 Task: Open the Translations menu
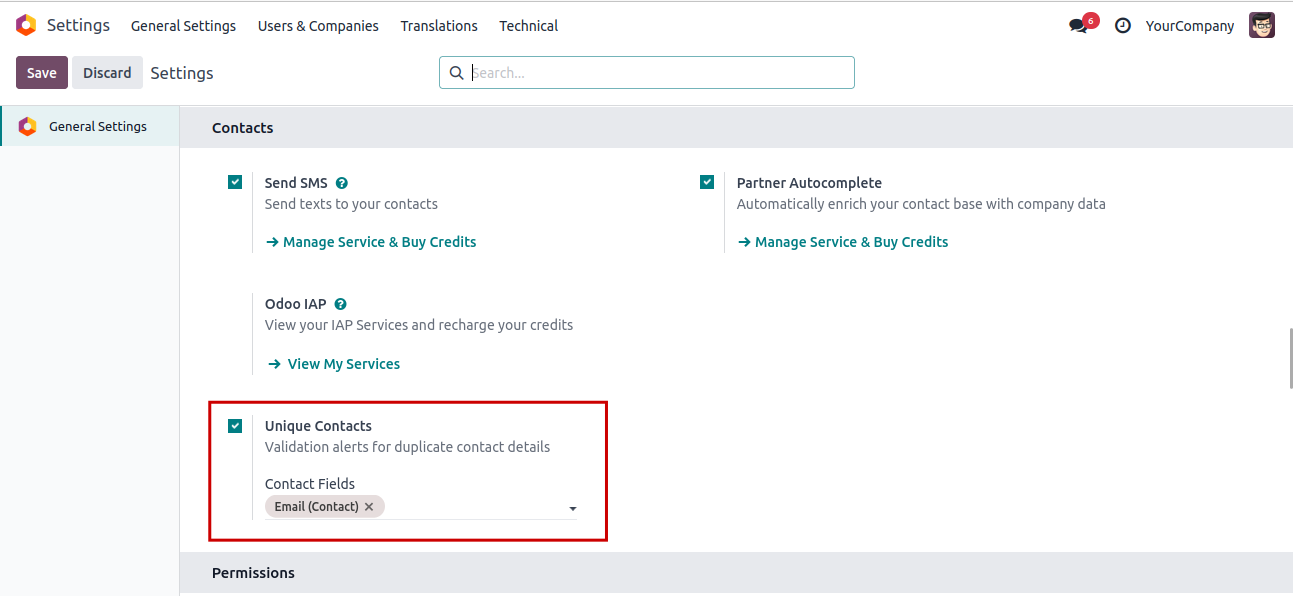click(439, 26)
